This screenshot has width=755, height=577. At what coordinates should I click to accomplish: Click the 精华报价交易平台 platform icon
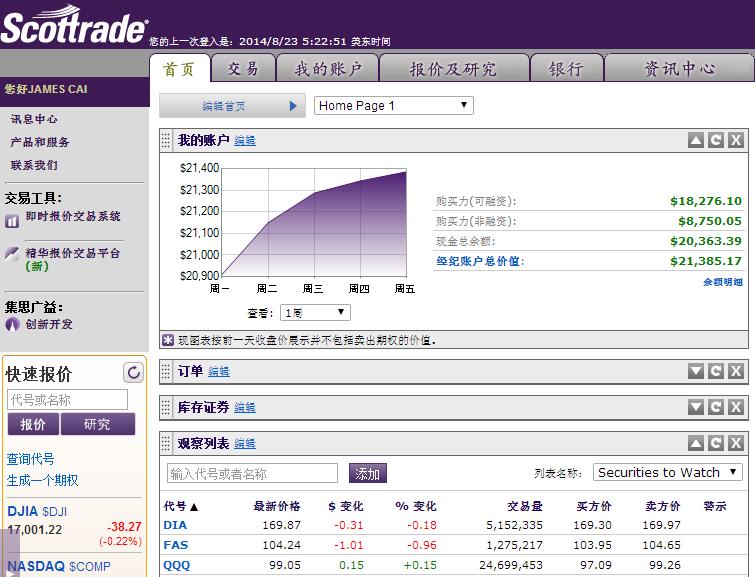pos(12,254)
